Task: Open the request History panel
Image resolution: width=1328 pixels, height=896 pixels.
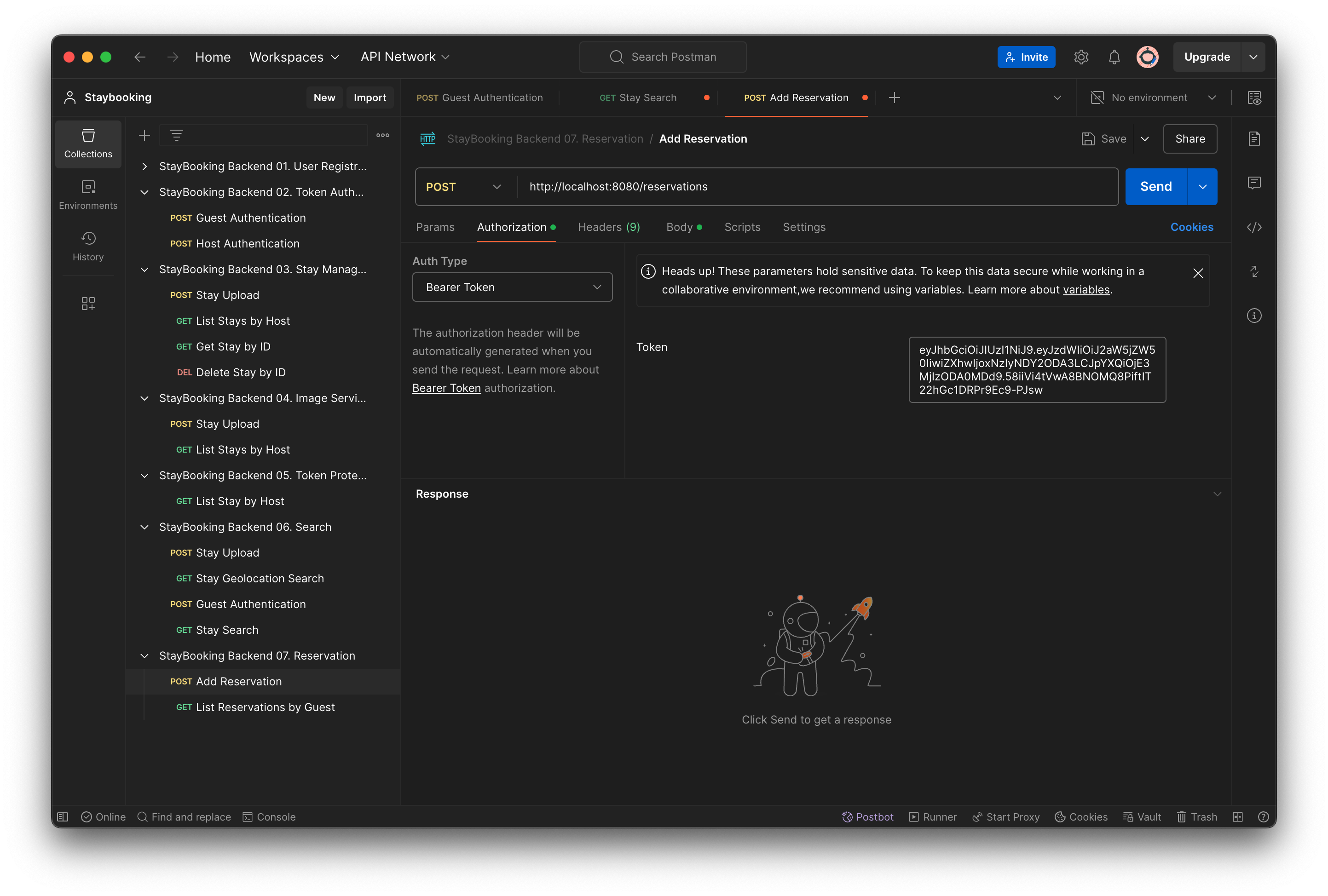Action: pyautogui.click(x=88, y=247)
